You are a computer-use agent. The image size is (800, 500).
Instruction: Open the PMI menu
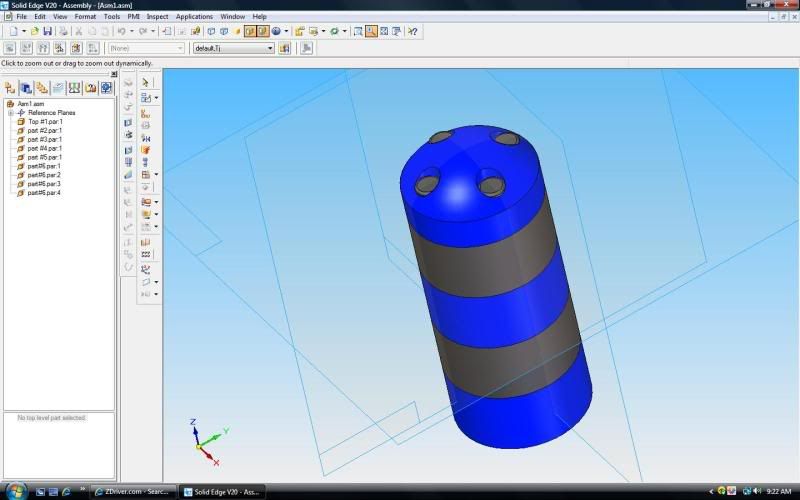tap(133, 17)
